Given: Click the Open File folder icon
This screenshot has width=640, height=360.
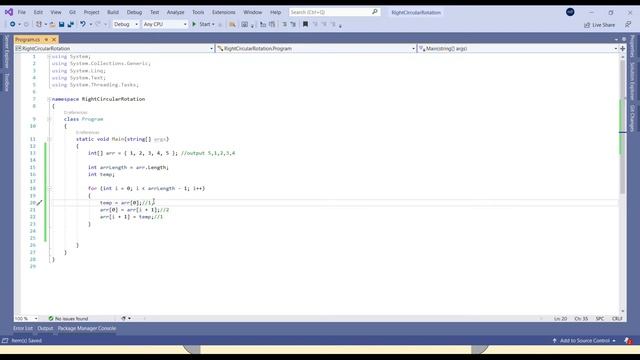Looking at the screenshot, I should [x=52, y=24].
